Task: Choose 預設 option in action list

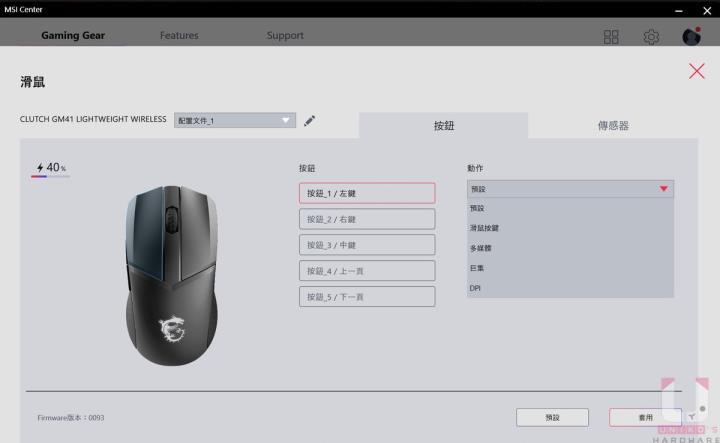Action: tap(570, 208)
